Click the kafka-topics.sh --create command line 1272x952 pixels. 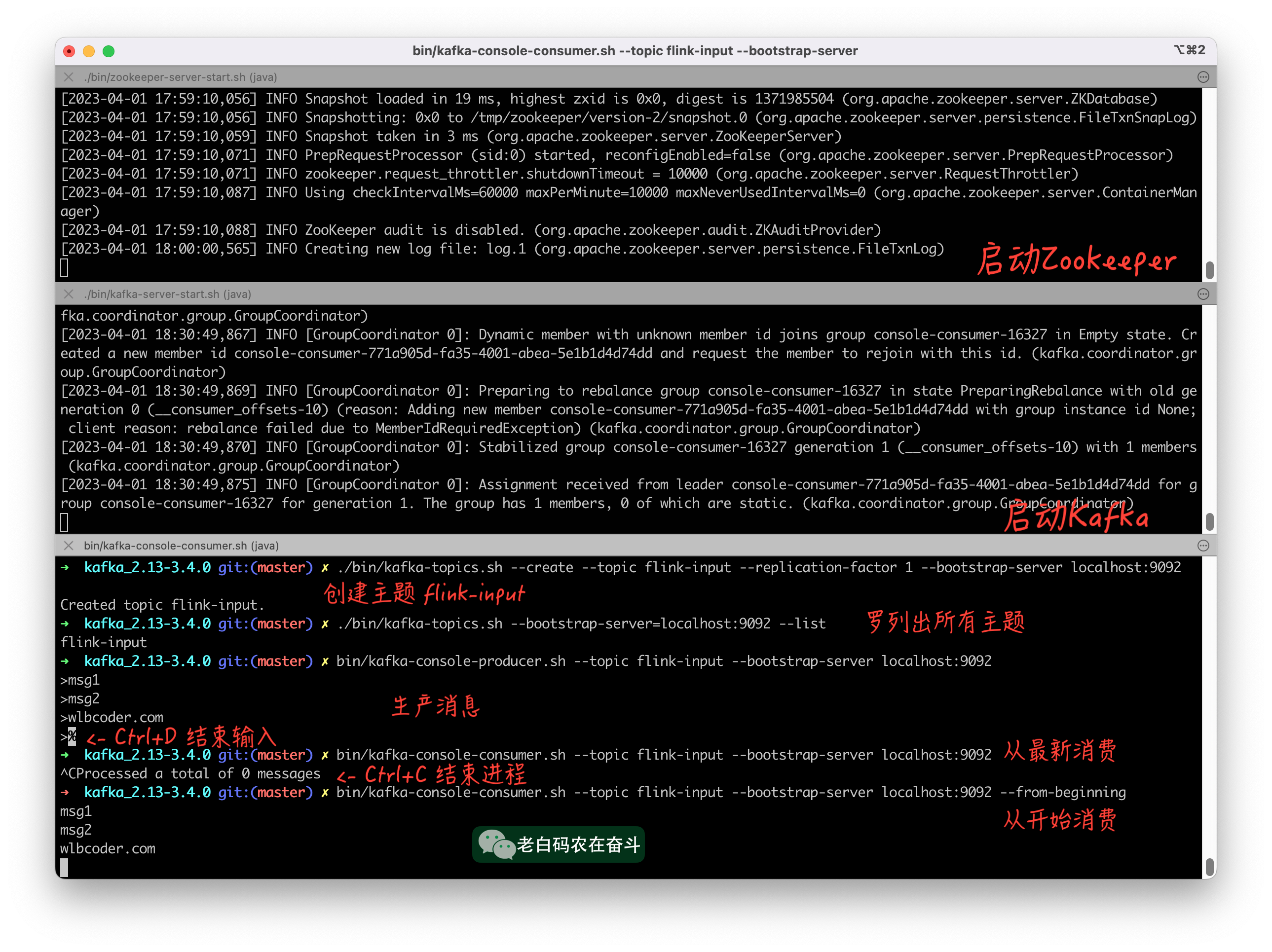point(621,567)
